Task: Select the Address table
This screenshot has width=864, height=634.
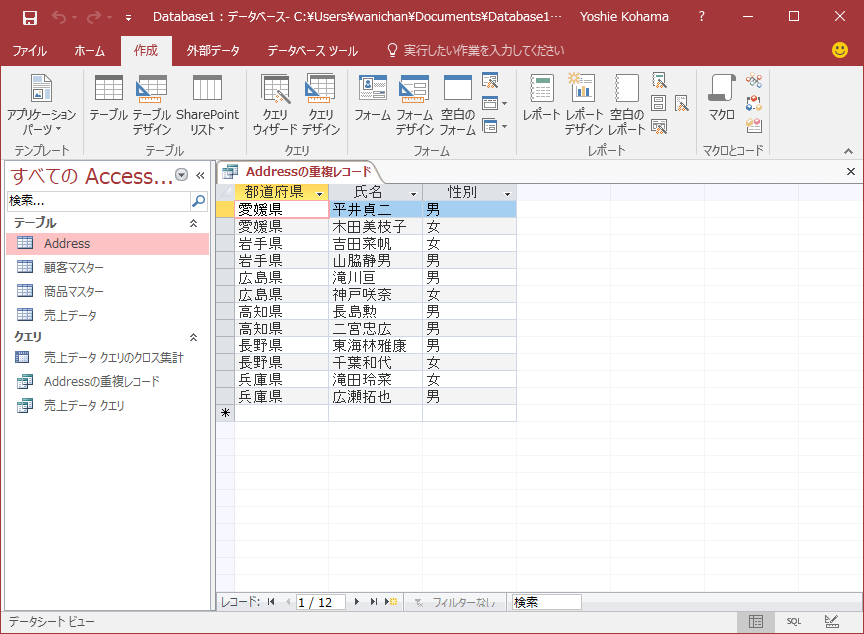Action: [108, 243]
